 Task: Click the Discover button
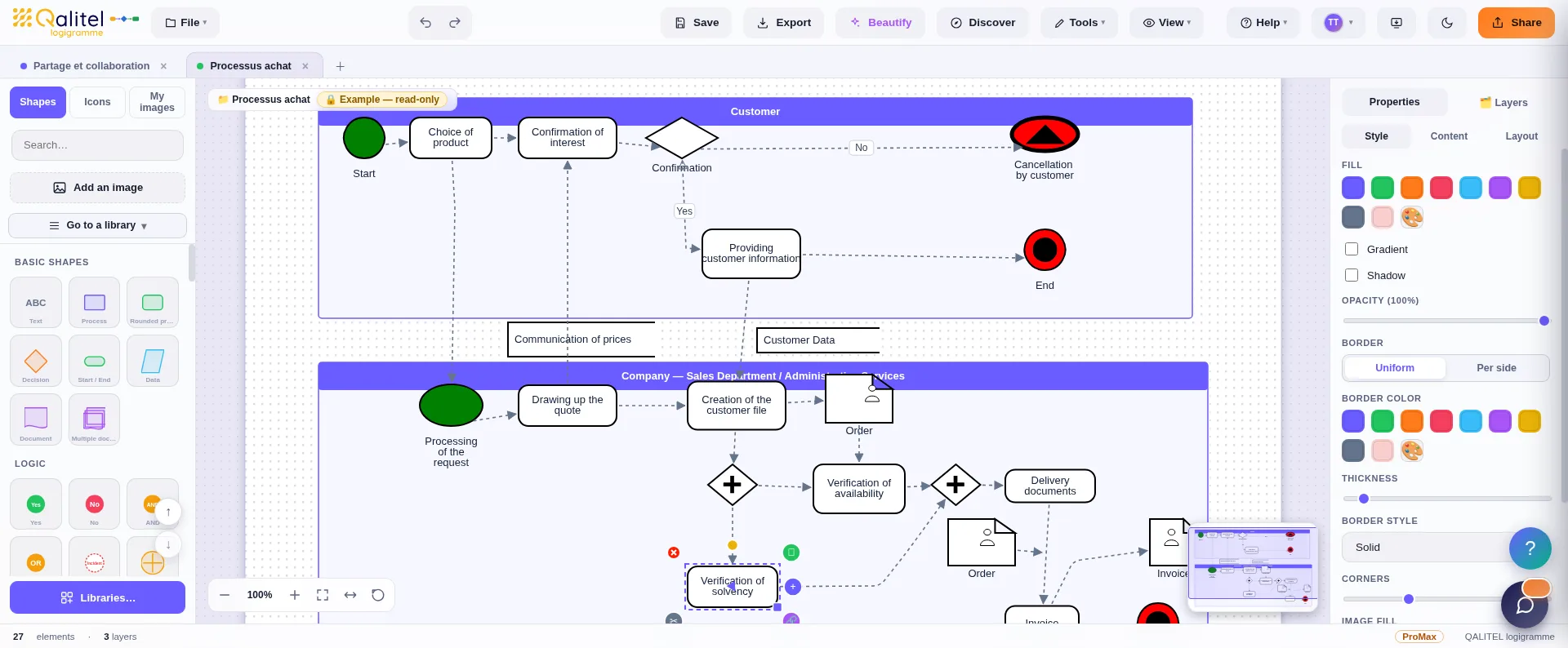pos(982,23)
